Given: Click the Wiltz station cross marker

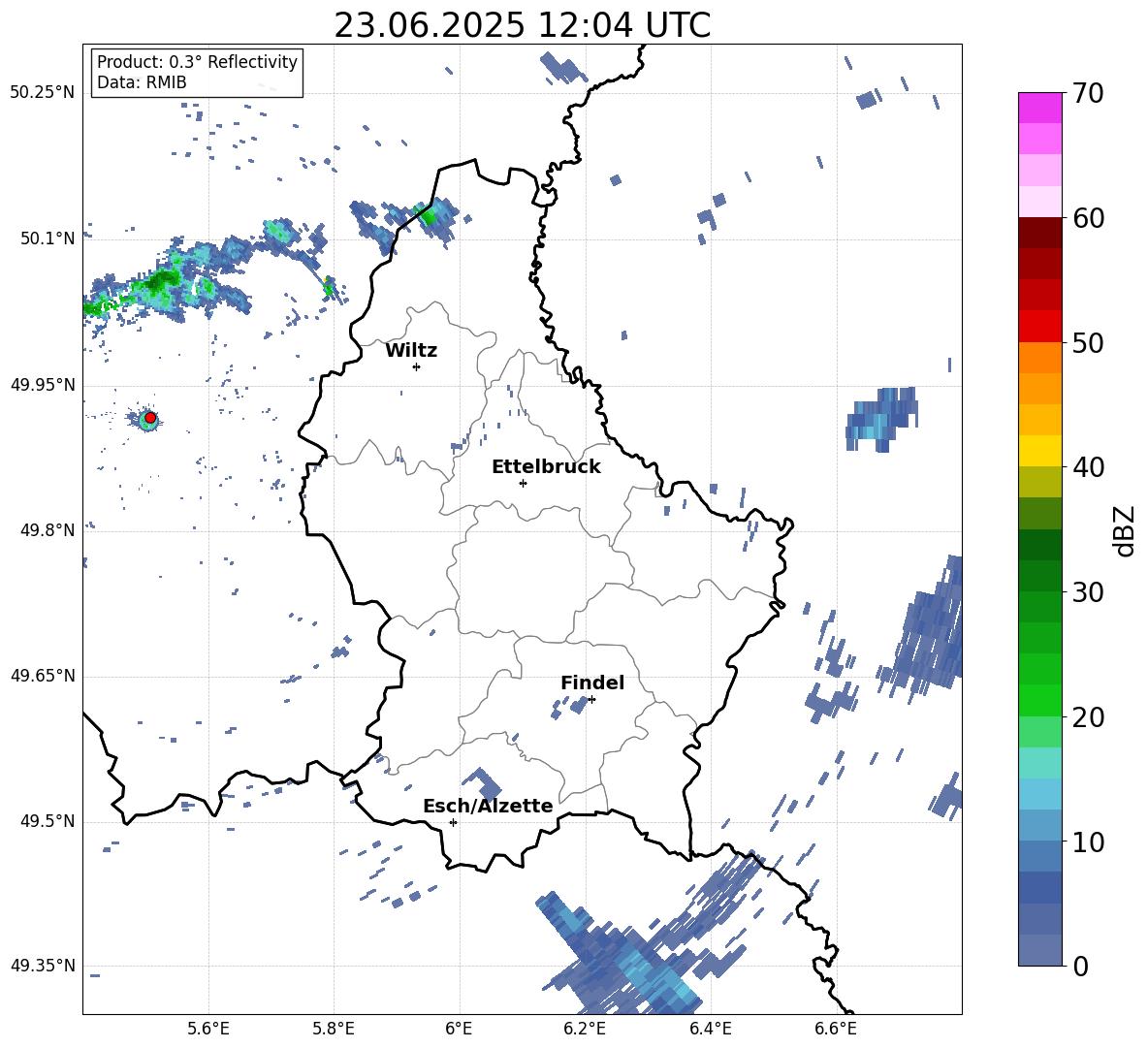Looking at the screenshot, I should 417,366.
